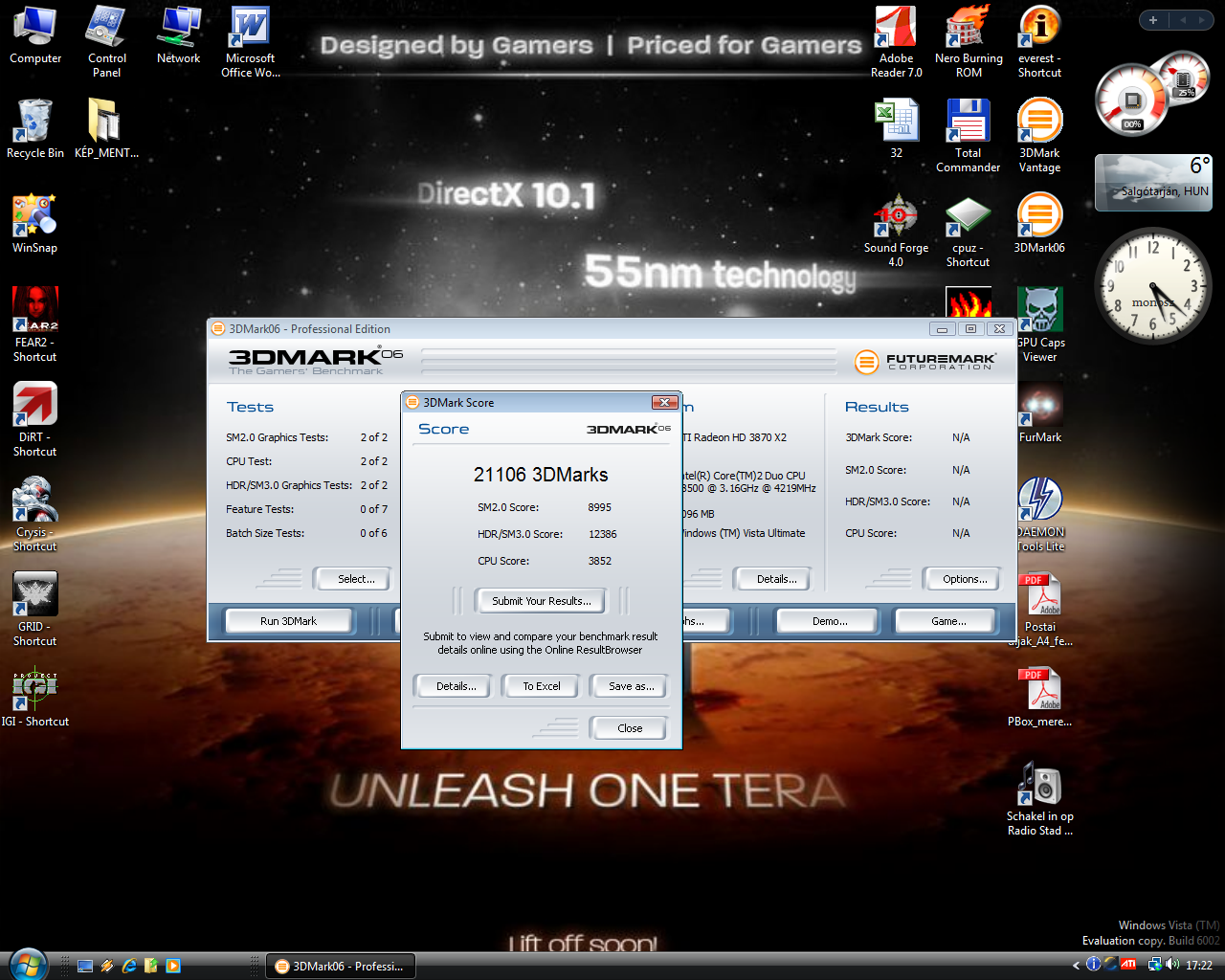1225x980 pixels.
Task: Launch IGI shortcut
Action: point(35,697)
